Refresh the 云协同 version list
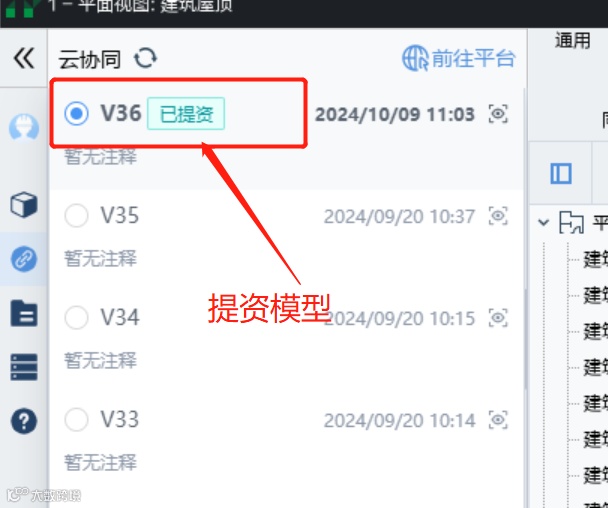The width and height of the screenshot is (608, 508). click(145, 59)
